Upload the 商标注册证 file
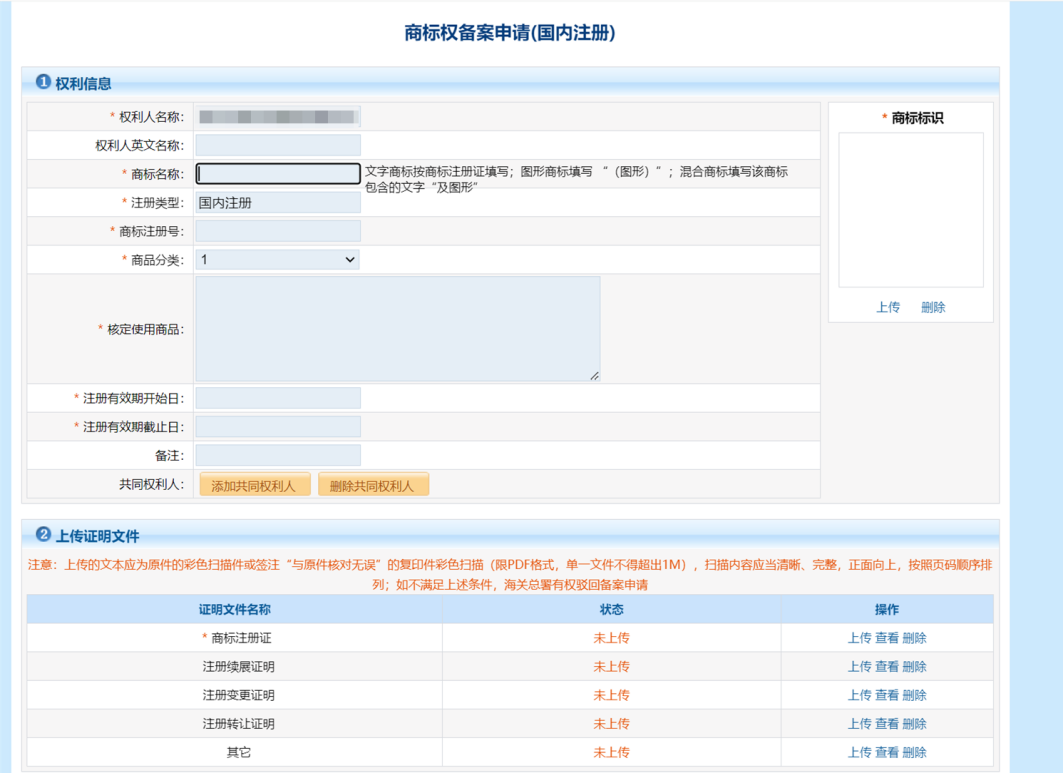1063x773 pixels. click(x=859, y=638)
